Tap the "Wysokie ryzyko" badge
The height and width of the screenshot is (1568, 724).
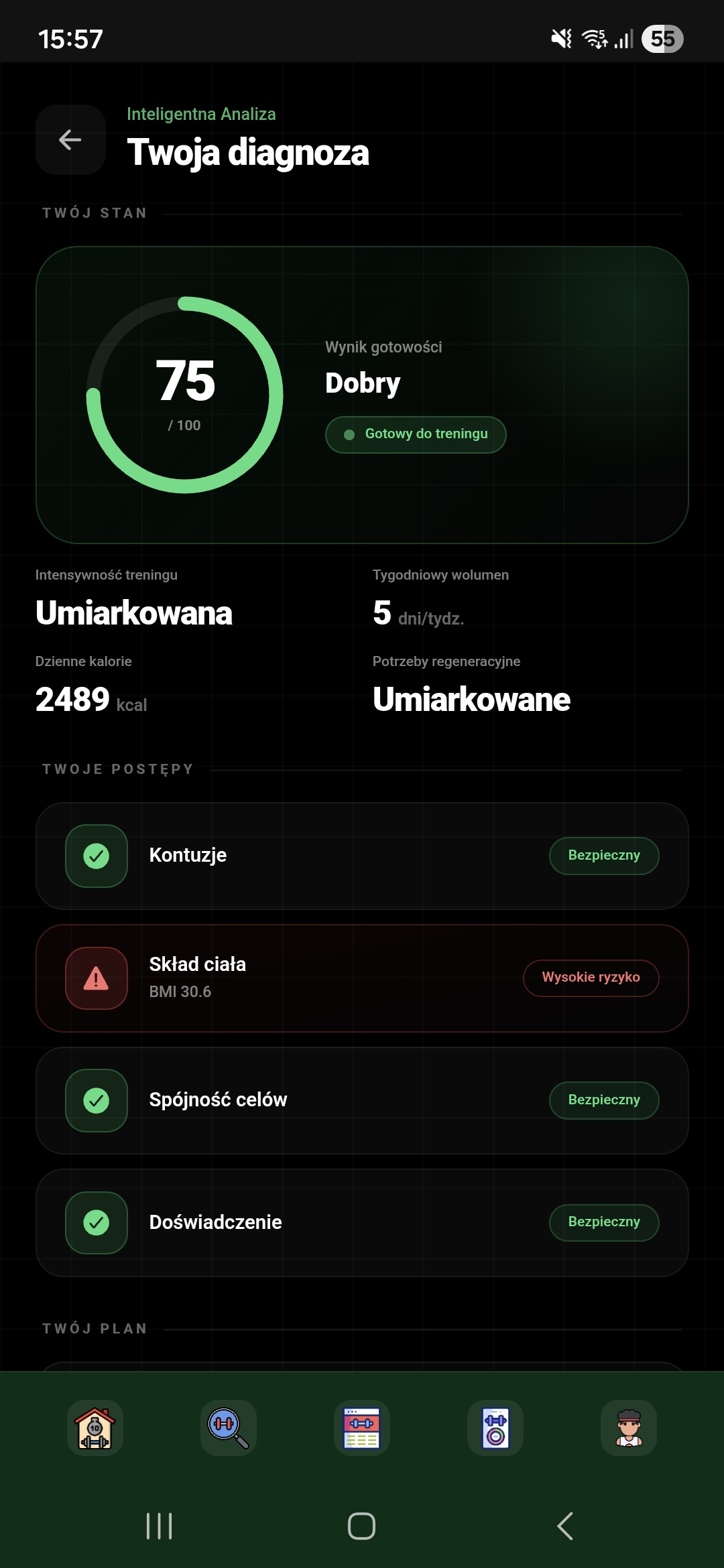(x=591, y=978)
